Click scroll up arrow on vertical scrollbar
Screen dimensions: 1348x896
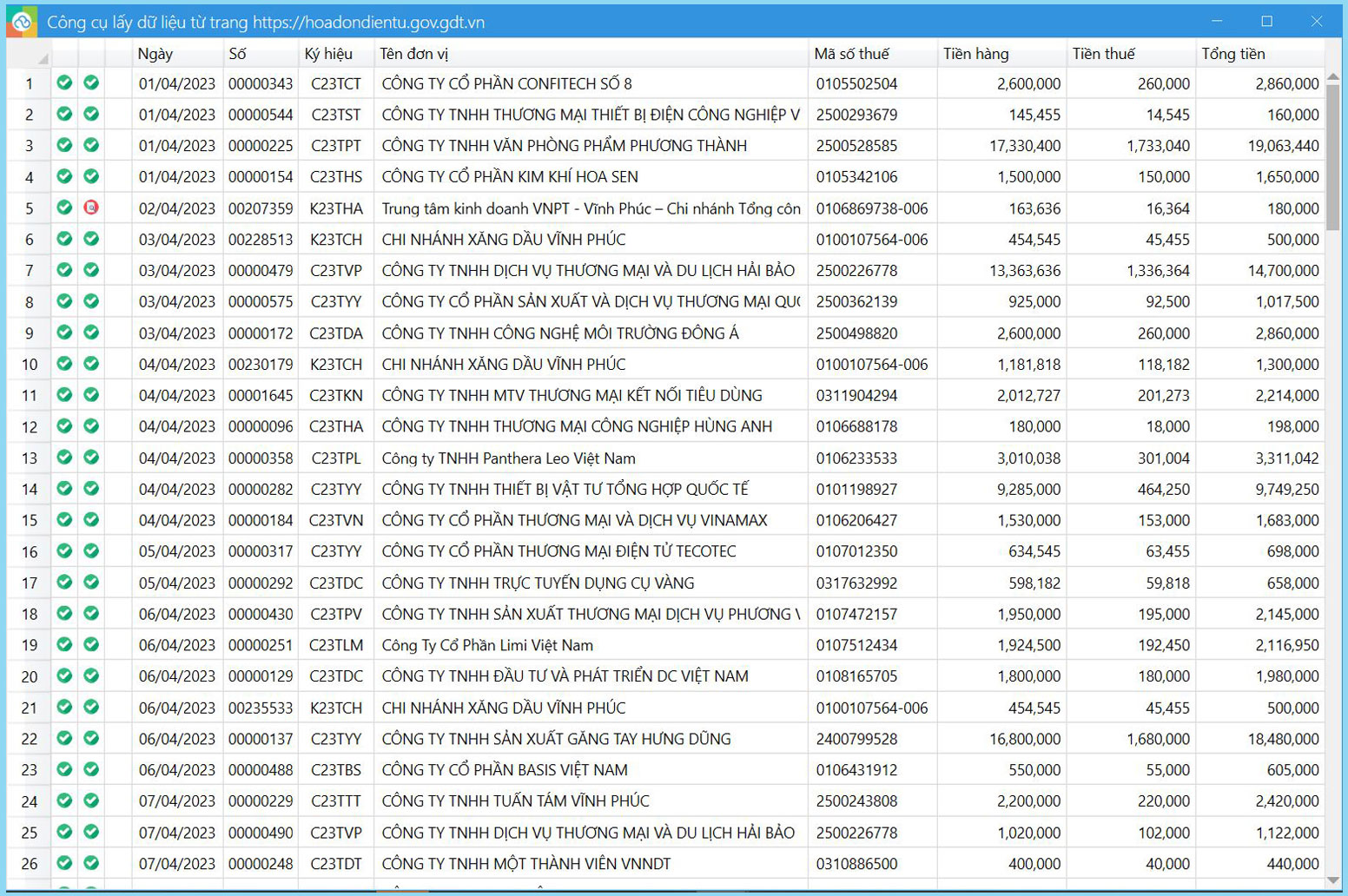[x=1333, y=76]
